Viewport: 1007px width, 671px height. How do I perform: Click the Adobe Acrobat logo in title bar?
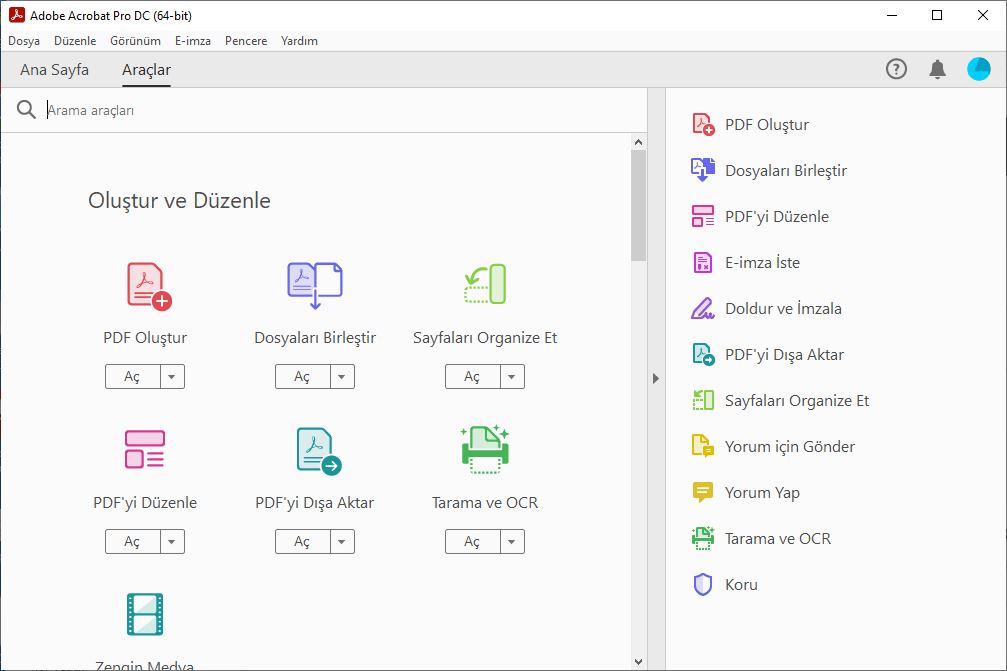17,15
